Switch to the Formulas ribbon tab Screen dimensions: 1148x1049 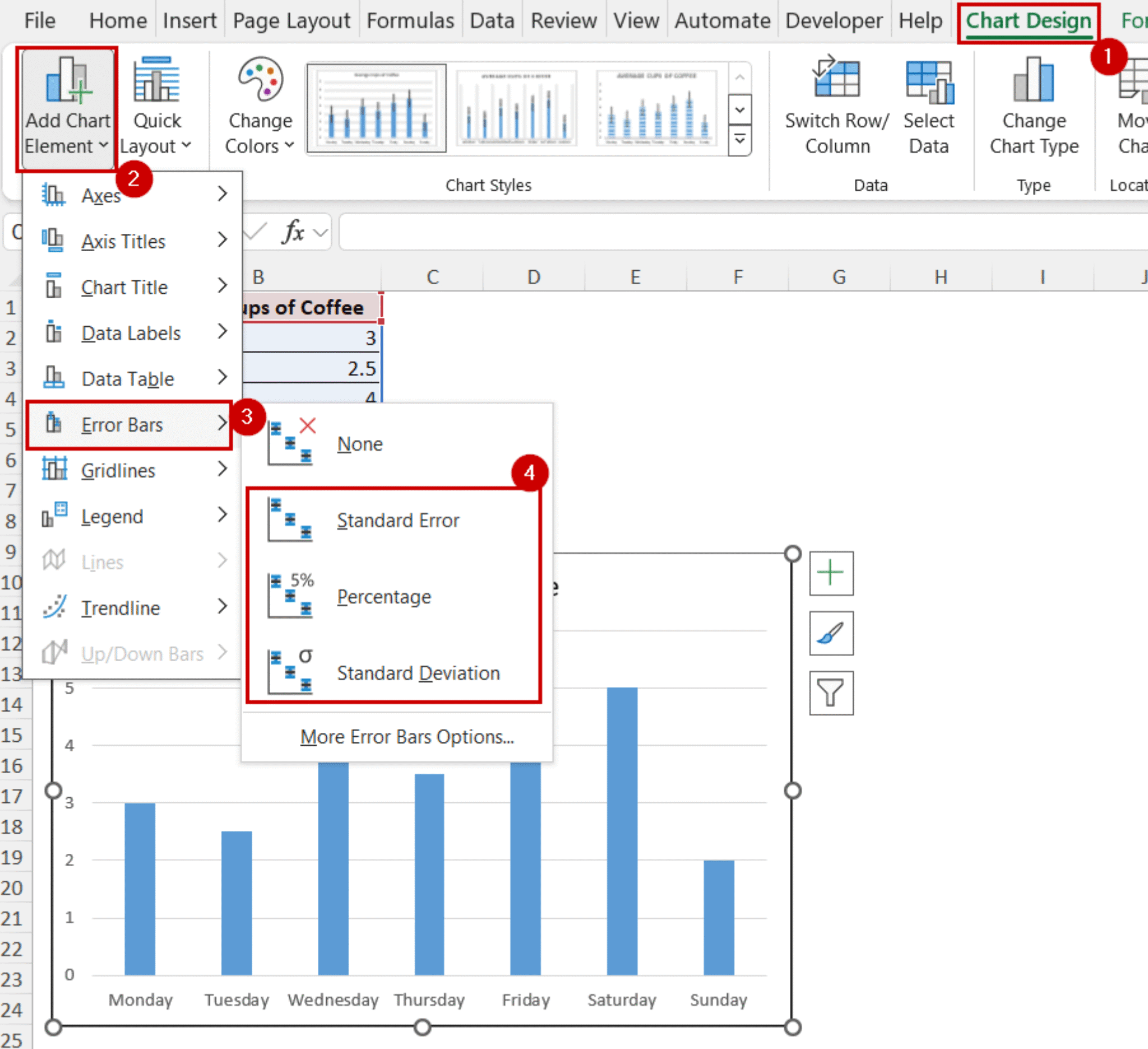pos(410,21)
